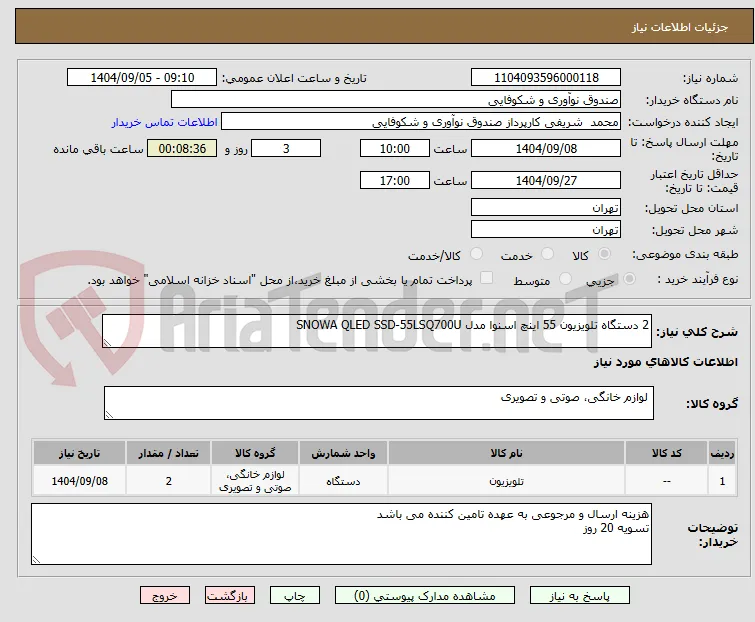The width and height of the screenshot is (755, 622).
Task: Click the ایجاد کننده درخواست field
Action: click(421, 122)
